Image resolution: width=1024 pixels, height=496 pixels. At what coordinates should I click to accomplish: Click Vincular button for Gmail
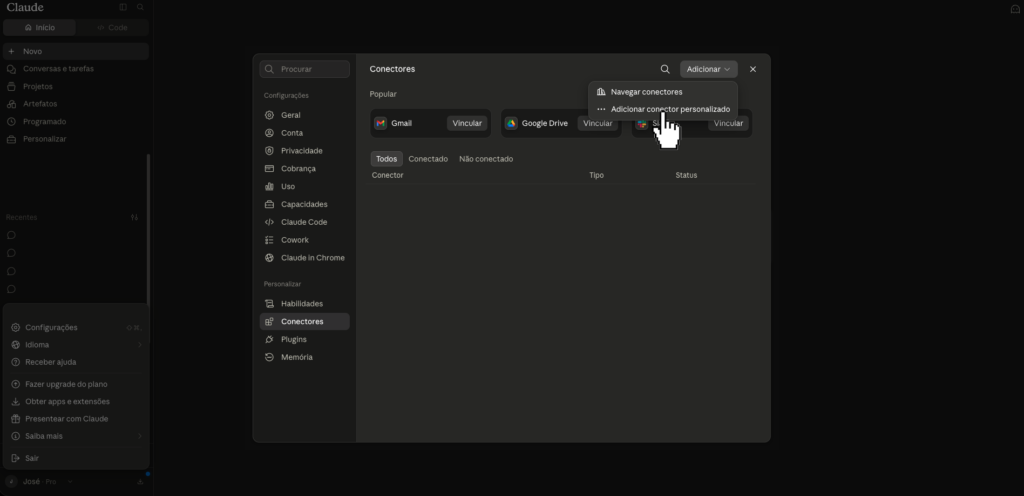coord(467,123)
